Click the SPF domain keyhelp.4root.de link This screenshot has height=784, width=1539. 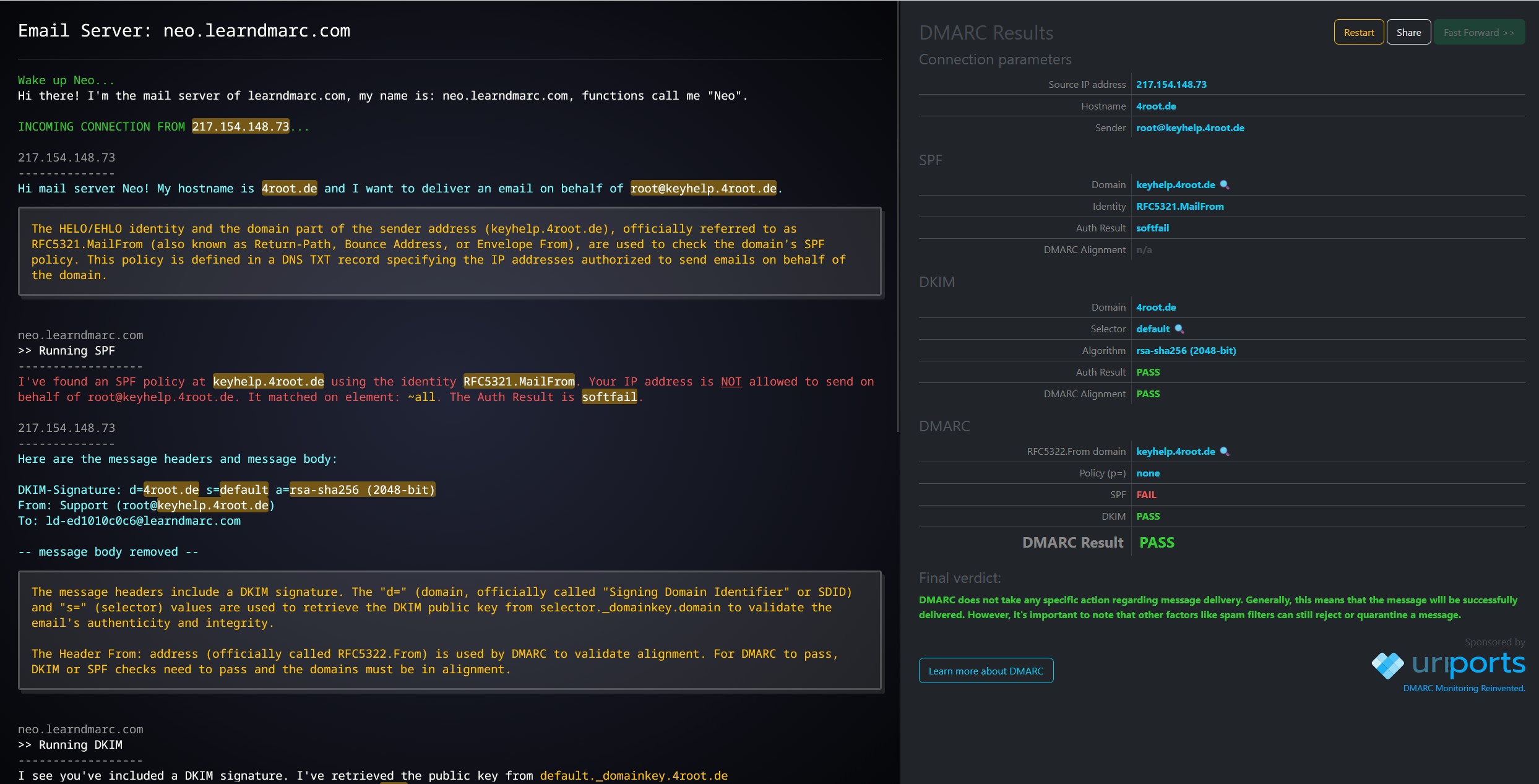coord(1175,185)
